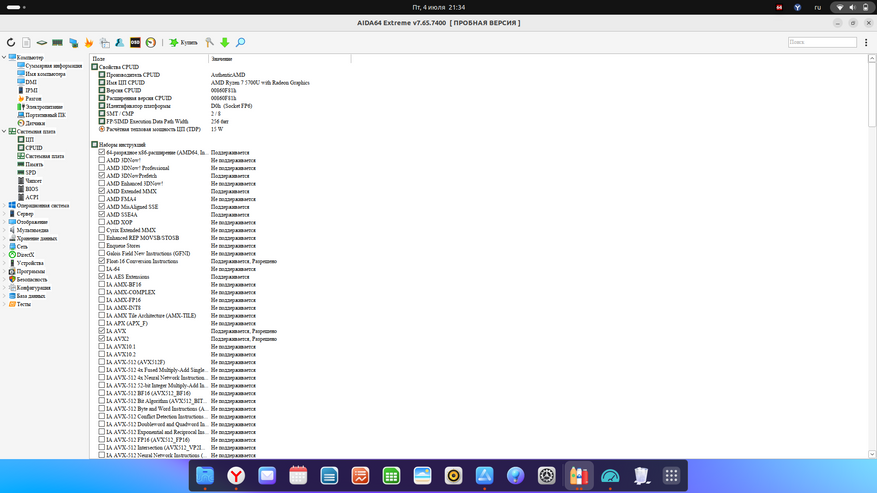Toggle the Float-16 Conversion Instructions checkbox
Viewport: 877px width, 493px height.
(x=102, y=261)
